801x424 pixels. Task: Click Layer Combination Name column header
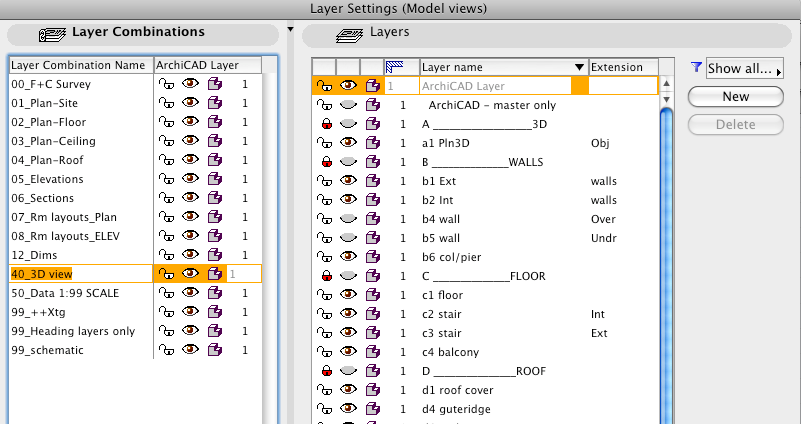81,65
